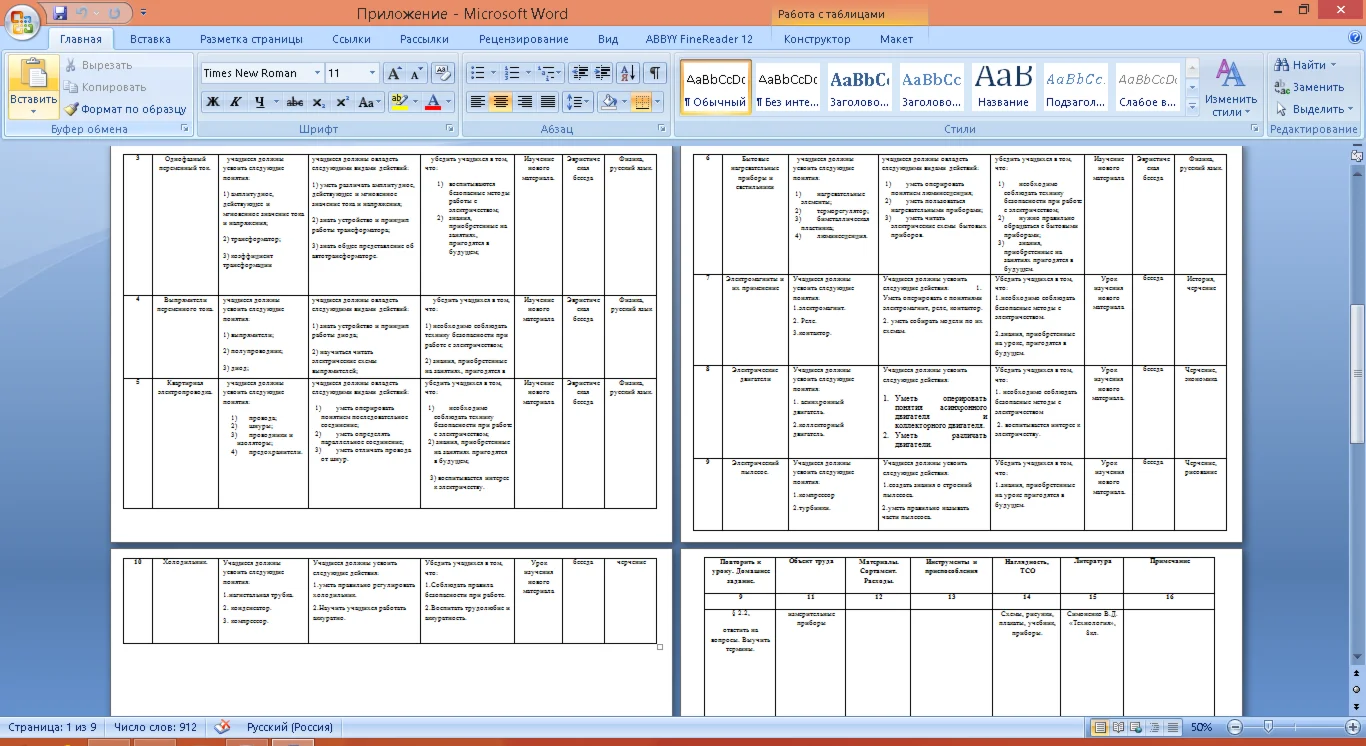Switch to the Вставка tab
The height and width of the screenshot is (746, 1366).
tap(150, 39)
